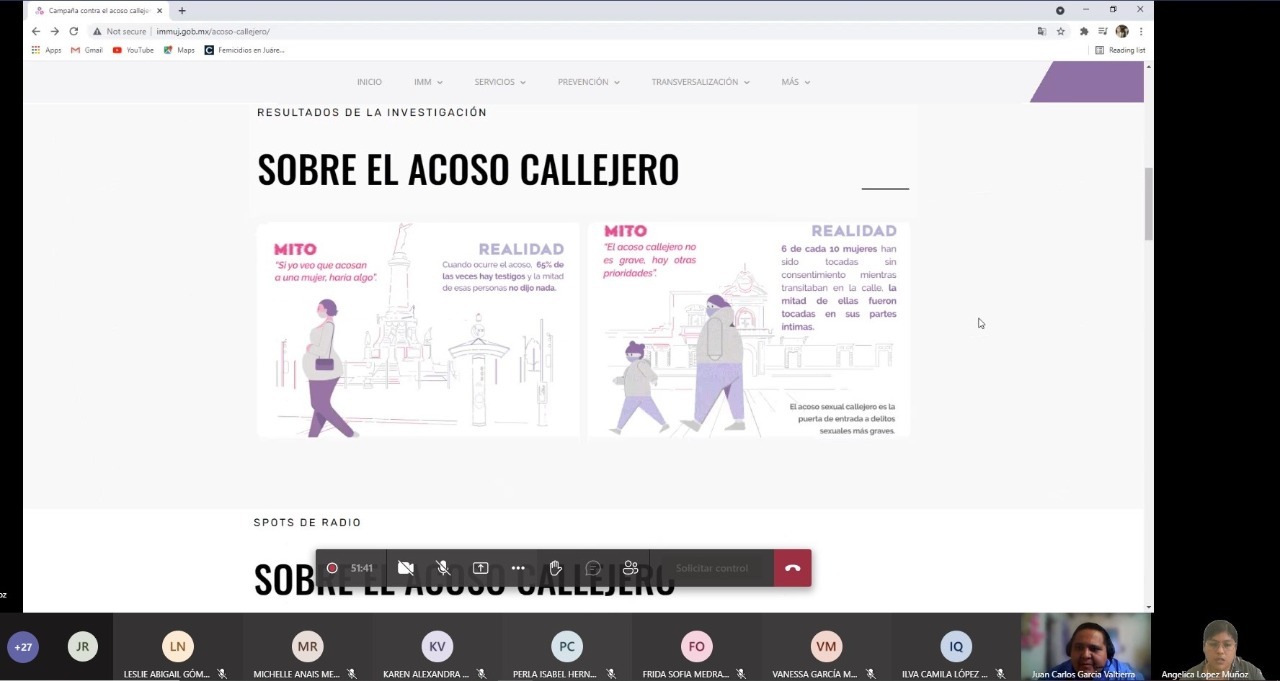Open the Reading list panel
This screenshot has width=1280, height=681.
[1120, 50]
